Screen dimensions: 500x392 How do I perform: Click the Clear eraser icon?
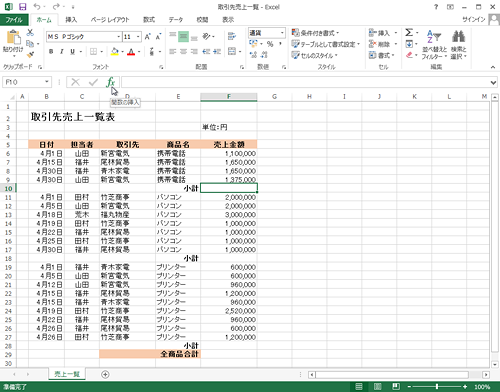409,55
